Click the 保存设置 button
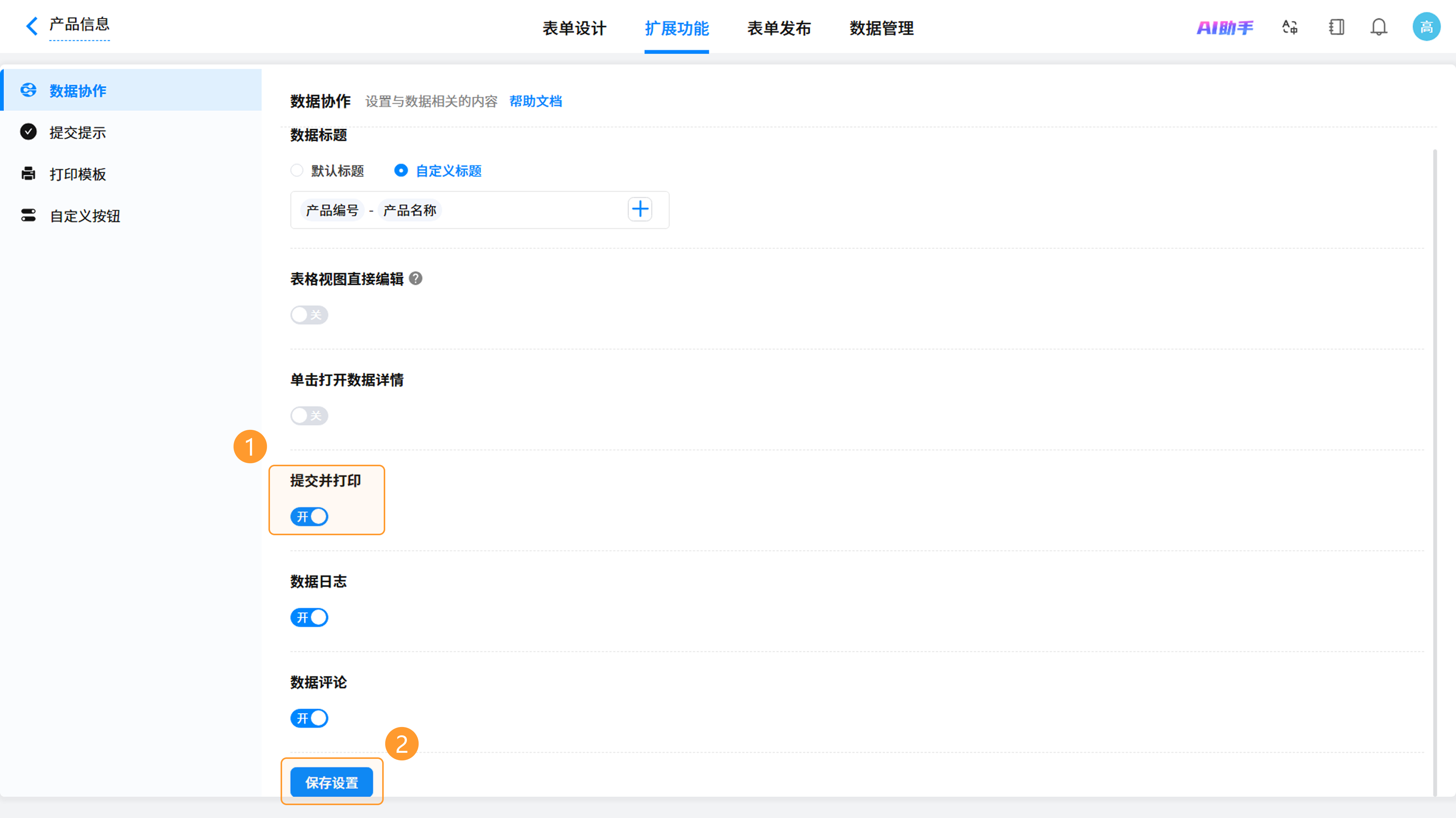The height and width of the screenshot is (818, 1456). 332,782
